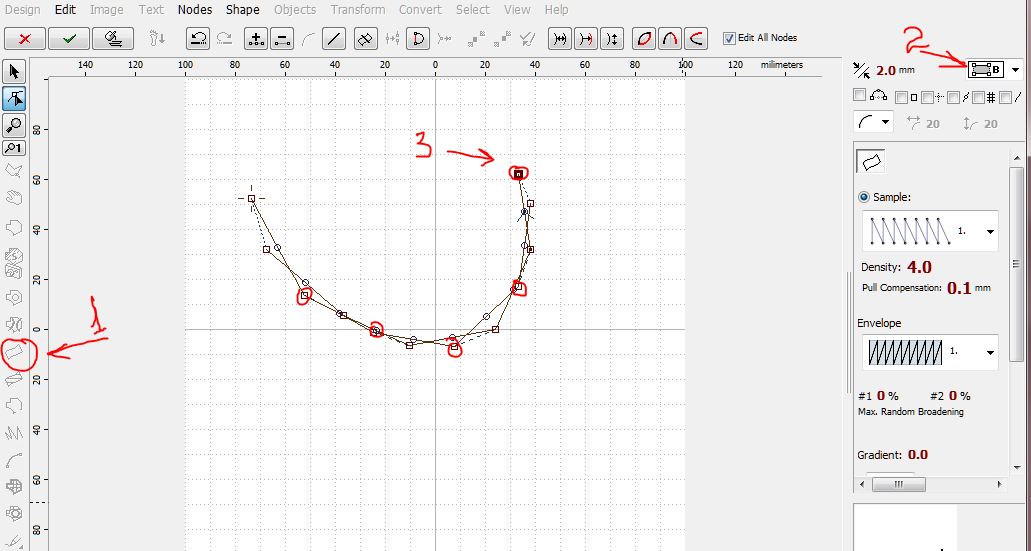Select the circled satin column tool
Viewport: 1031px width, 551px height.
point(15,352)
